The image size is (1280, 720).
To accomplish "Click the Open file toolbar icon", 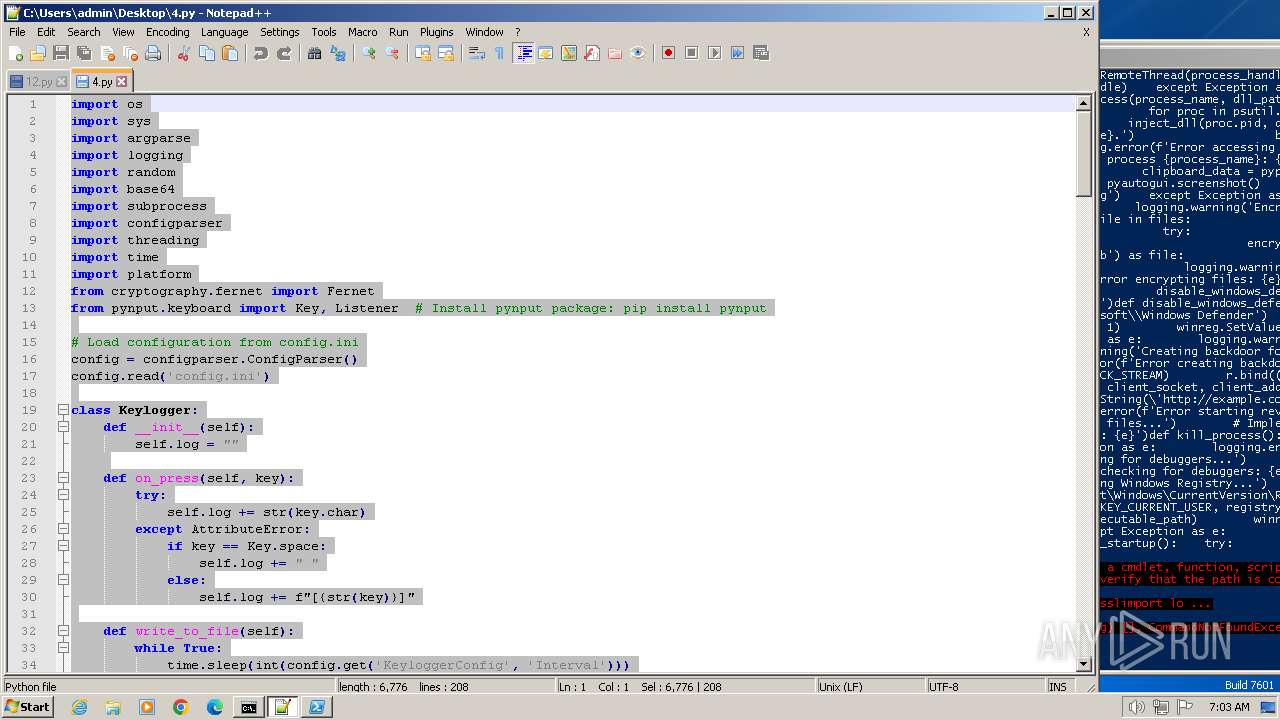I will 38,53.
